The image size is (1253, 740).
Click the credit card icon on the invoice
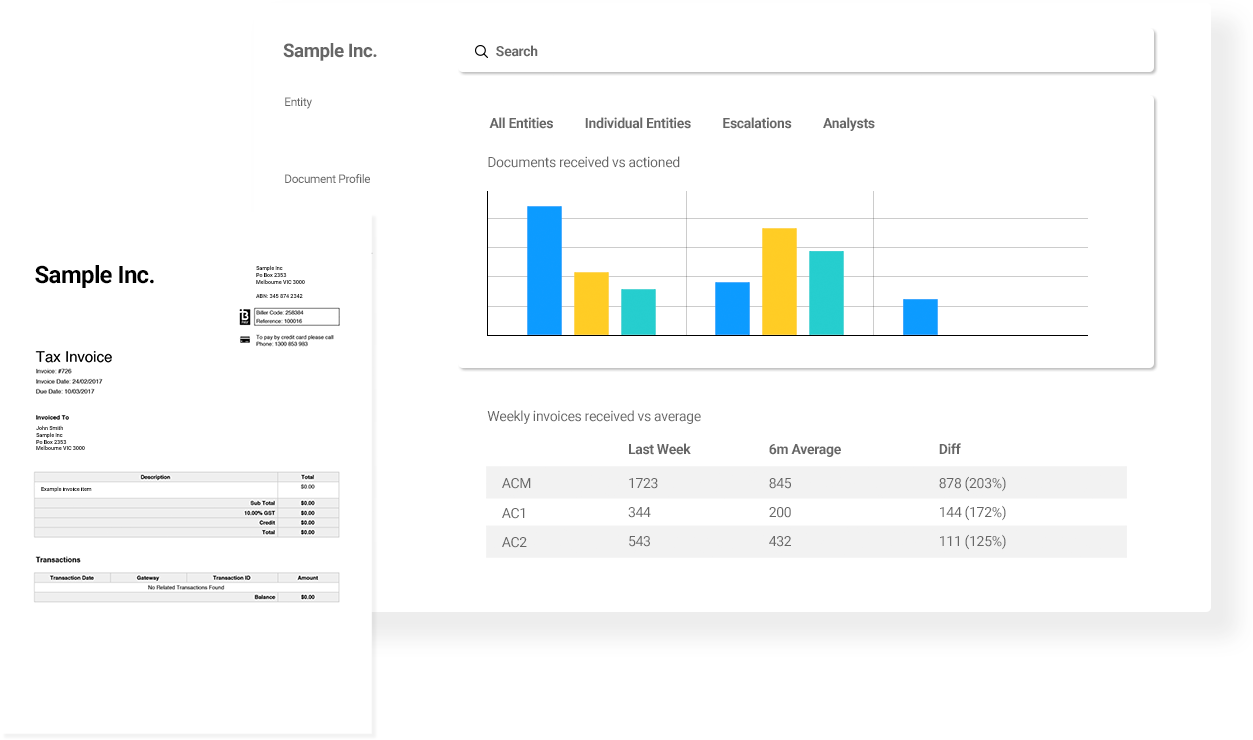click(244, 340)
